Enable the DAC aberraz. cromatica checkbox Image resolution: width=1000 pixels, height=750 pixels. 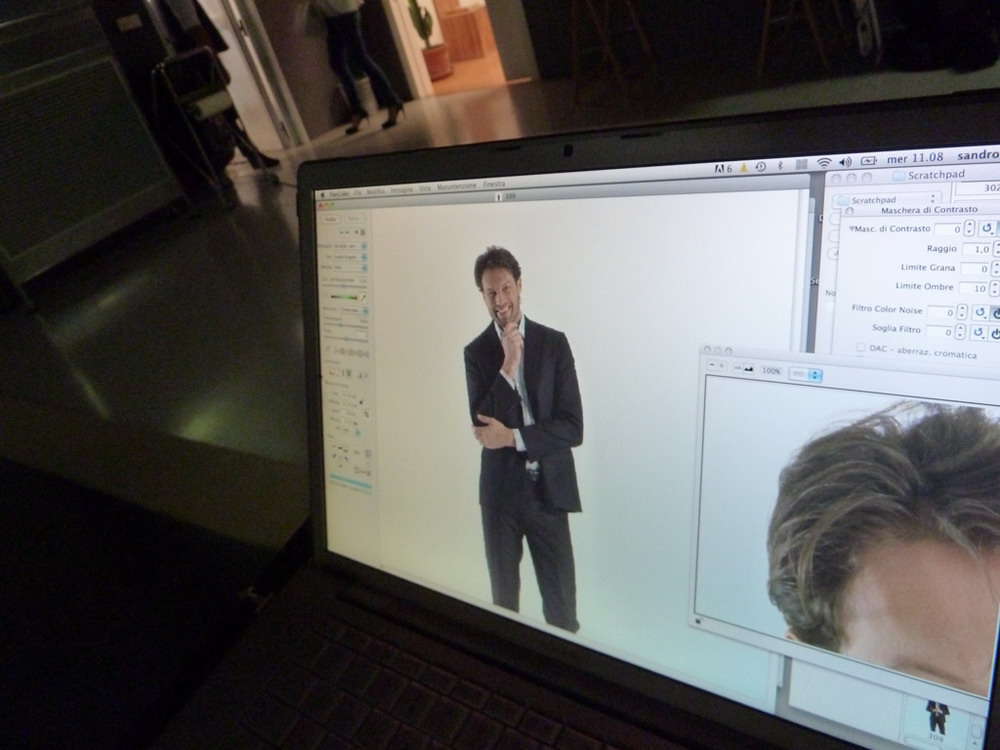tap(861, 348)
